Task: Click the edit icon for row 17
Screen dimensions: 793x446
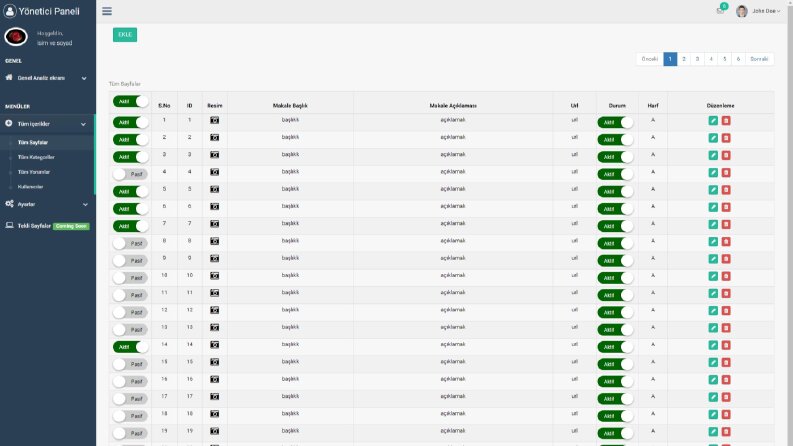Action: point(713,397)
